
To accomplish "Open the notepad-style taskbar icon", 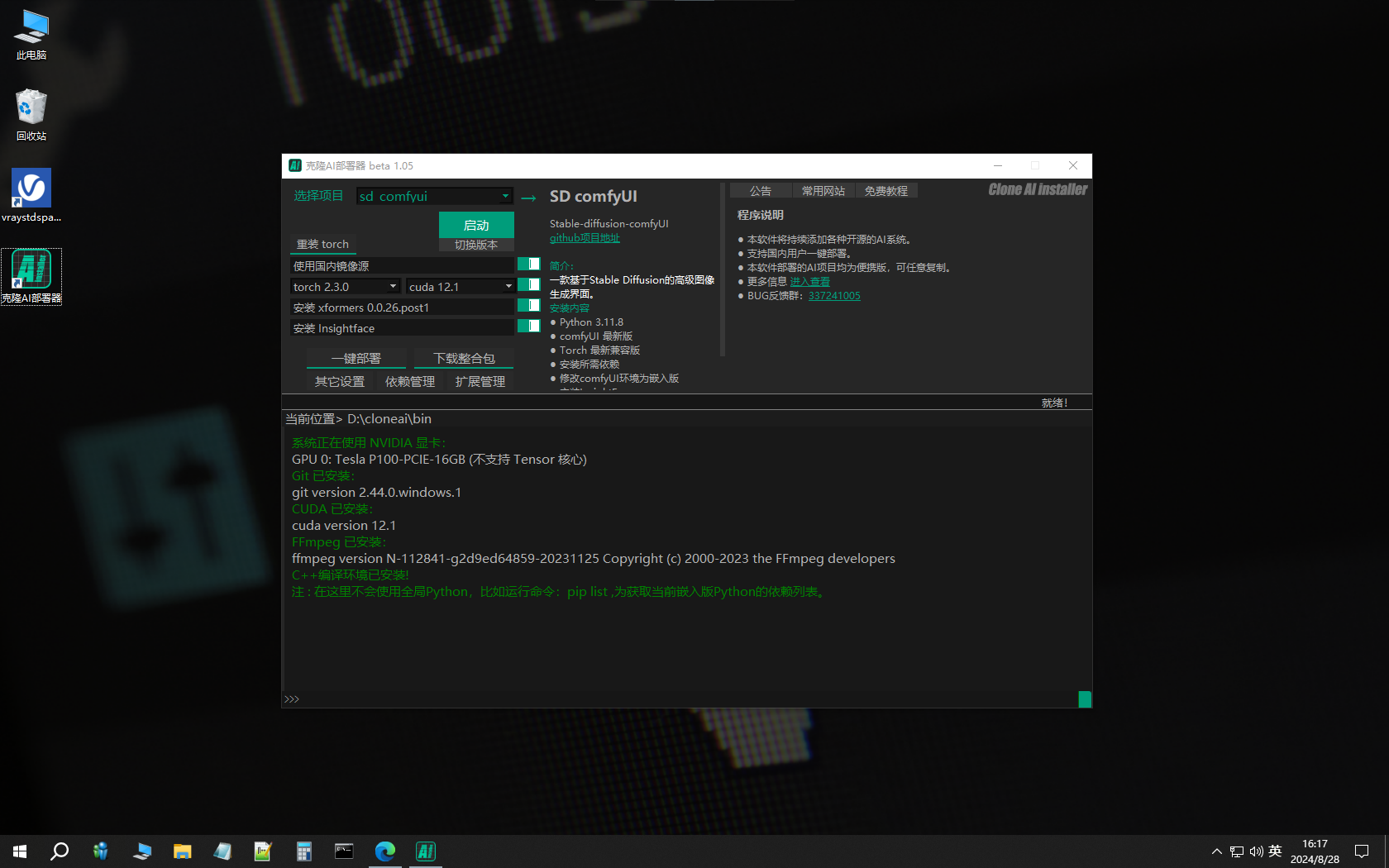I will click(x=222, y=851).
